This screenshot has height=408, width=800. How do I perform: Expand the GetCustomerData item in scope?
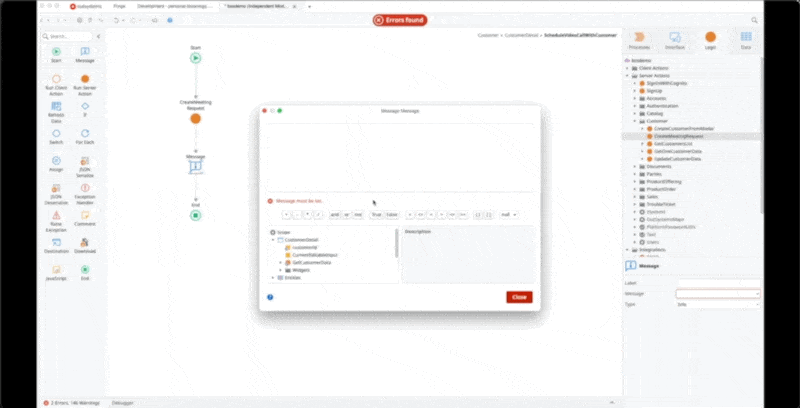tap(280, 262)
